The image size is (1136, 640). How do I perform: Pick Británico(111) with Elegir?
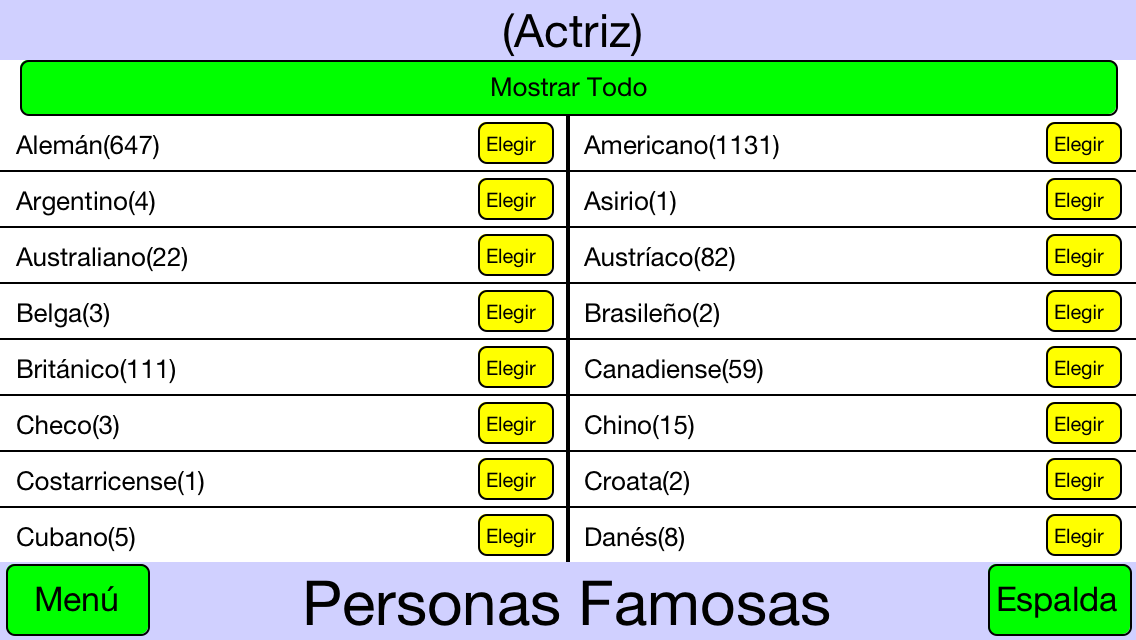[x=516, y=367]
